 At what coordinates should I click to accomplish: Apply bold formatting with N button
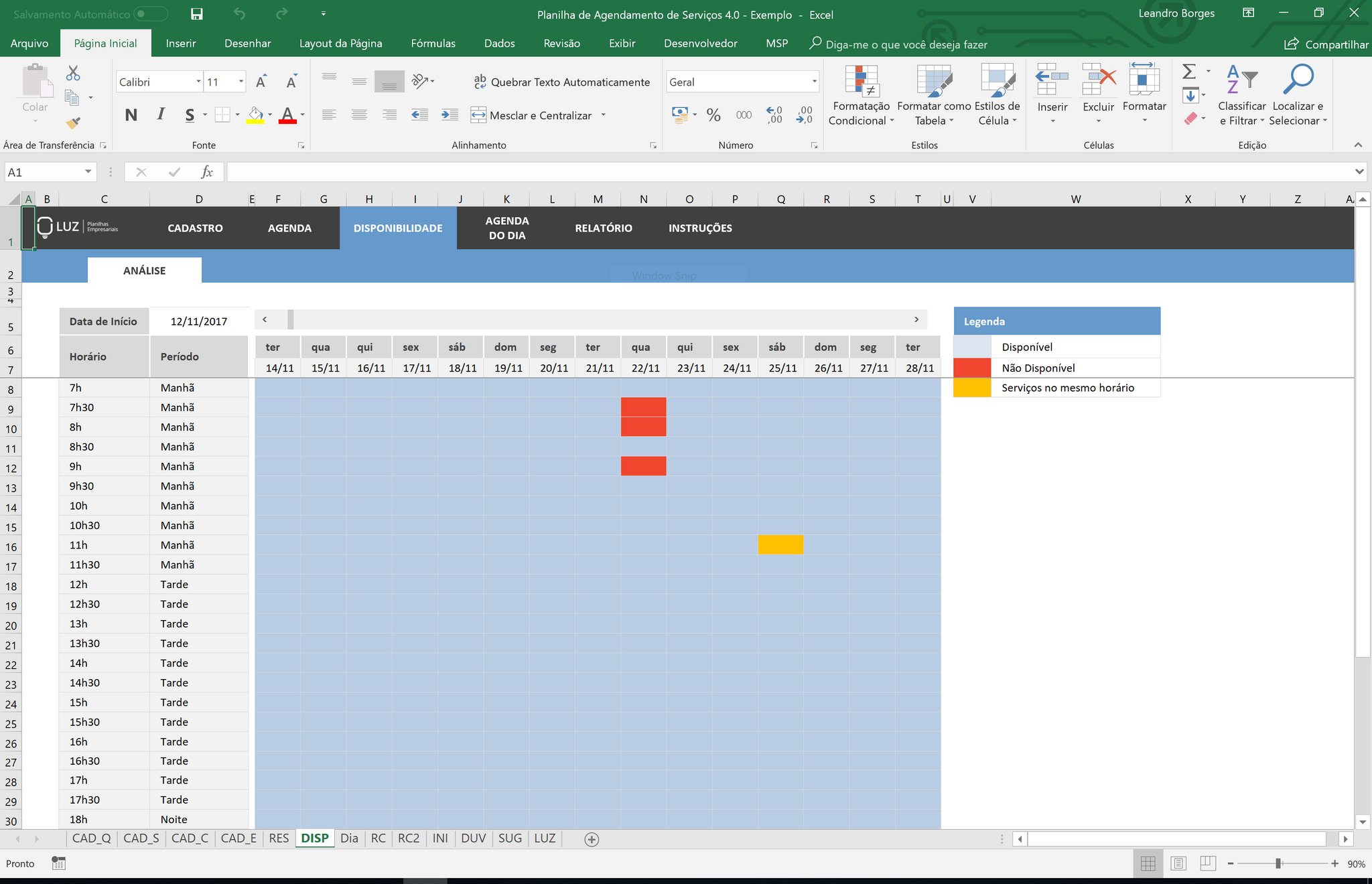point(131,115)
